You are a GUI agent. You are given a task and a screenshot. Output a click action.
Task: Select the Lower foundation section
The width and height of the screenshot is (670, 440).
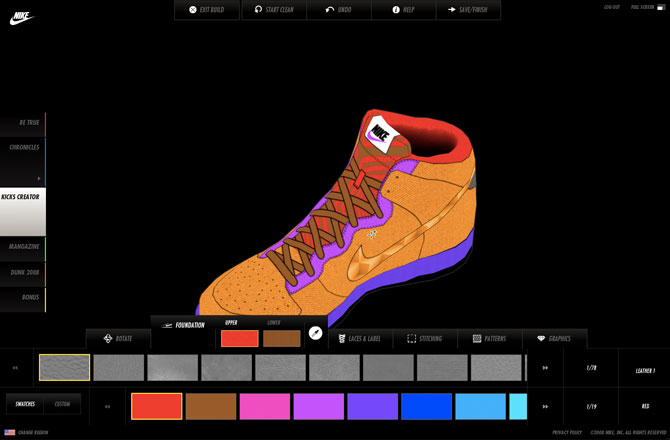pyautogui.click(x=273, y=323)
